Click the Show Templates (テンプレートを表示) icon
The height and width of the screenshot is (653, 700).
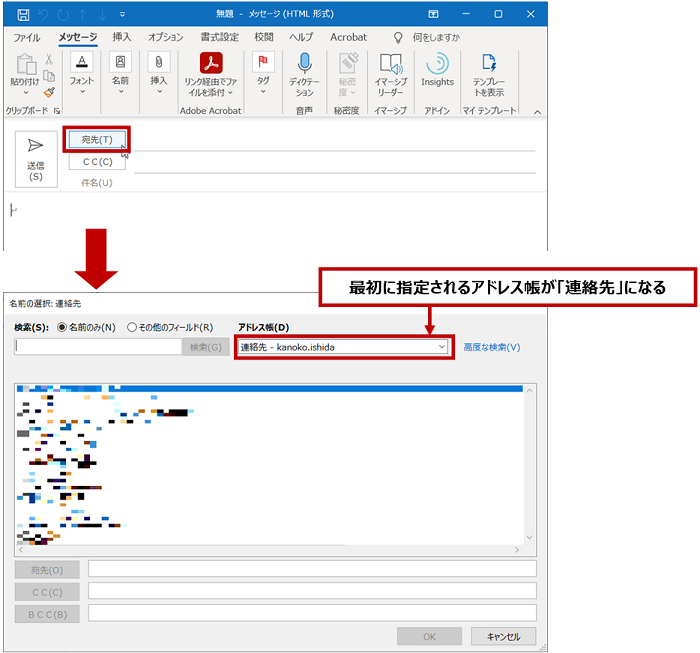pyautogui.click(x=489, y=64)
